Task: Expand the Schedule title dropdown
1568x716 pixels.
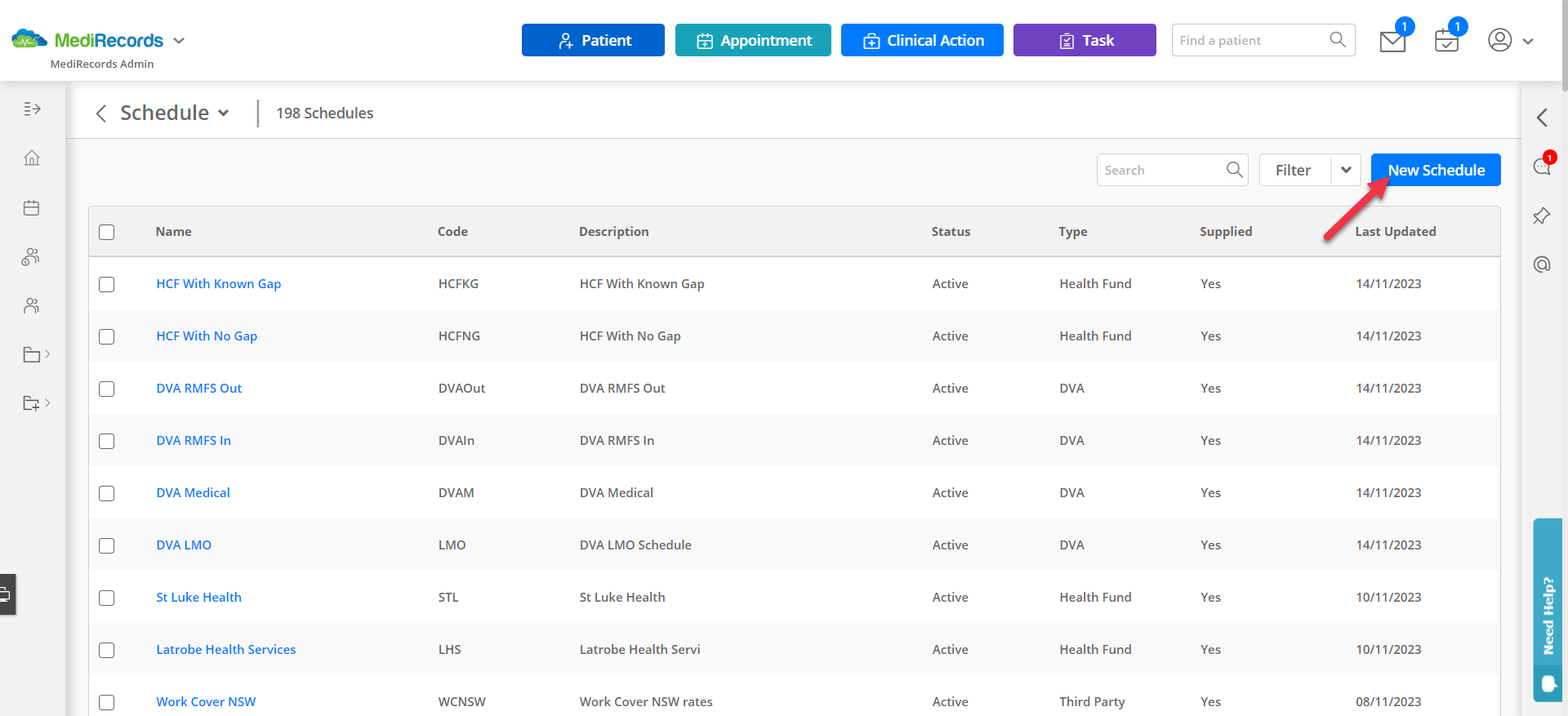Action: pyautogui.click(x=224, y=113)
